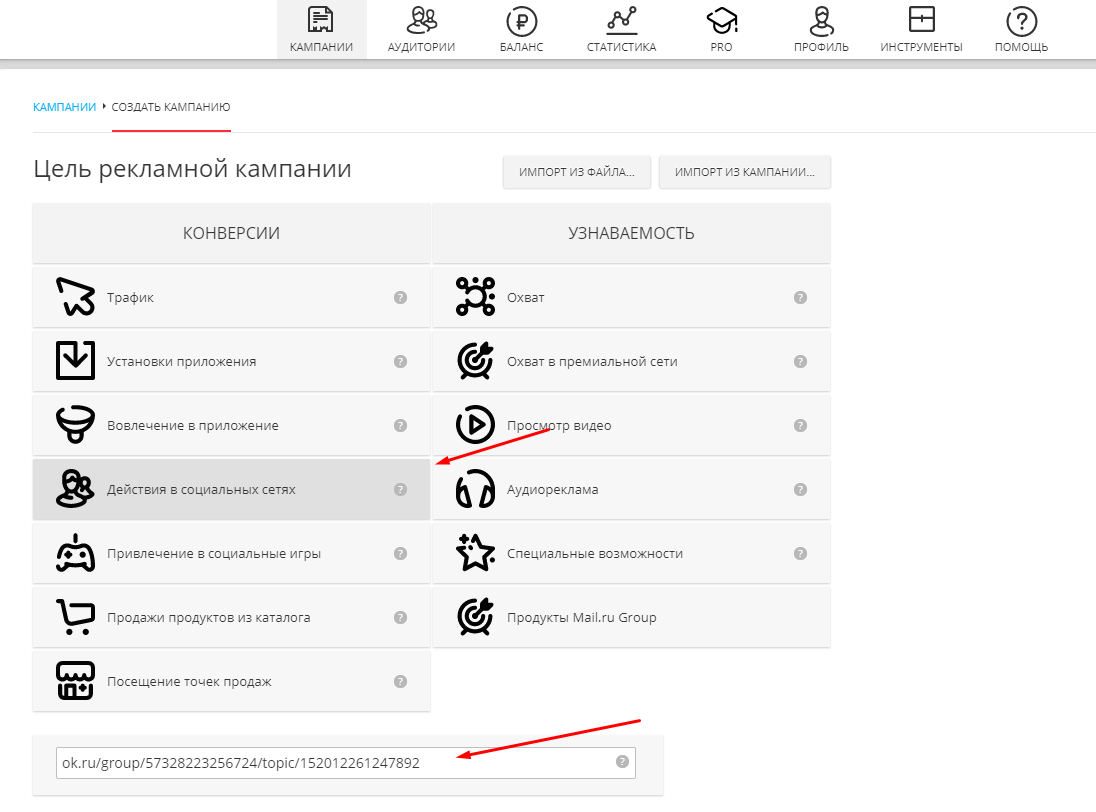This screenshot has width=1096, height=812.
Task: Open the PRO graduation cap icon
Action: click(721, 20)
